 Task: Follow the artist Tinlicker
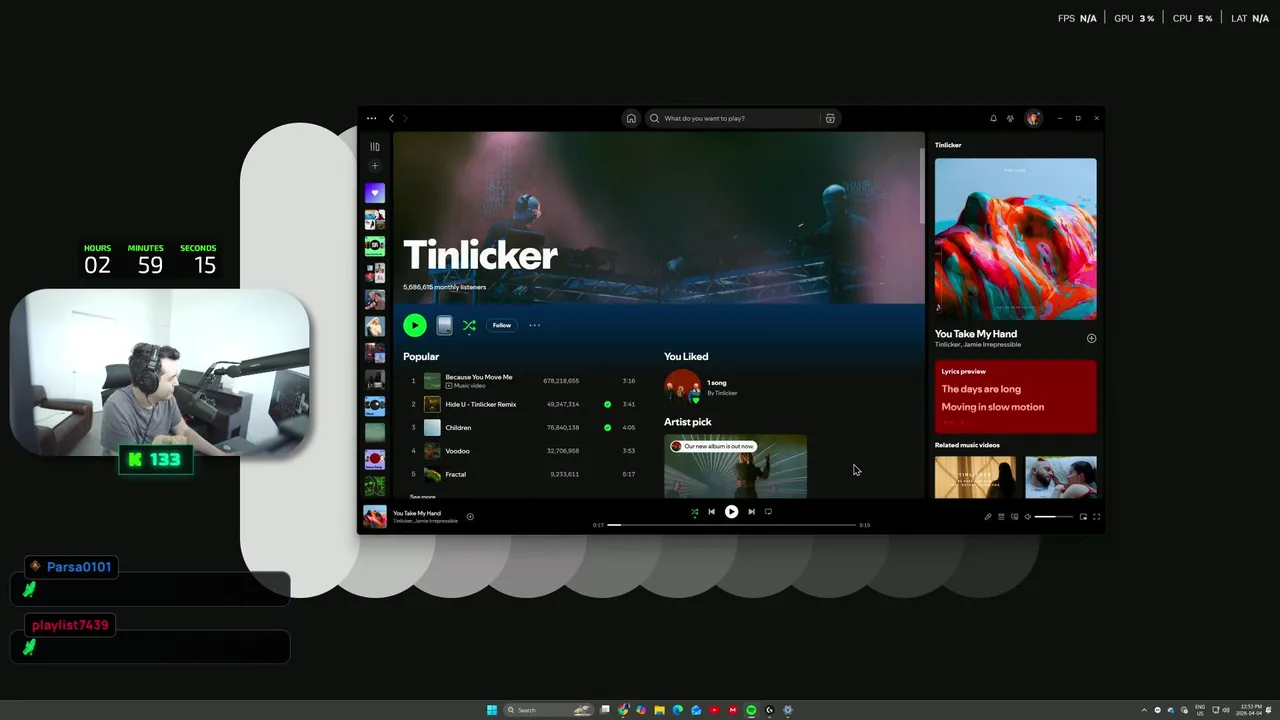coord(502,325)
